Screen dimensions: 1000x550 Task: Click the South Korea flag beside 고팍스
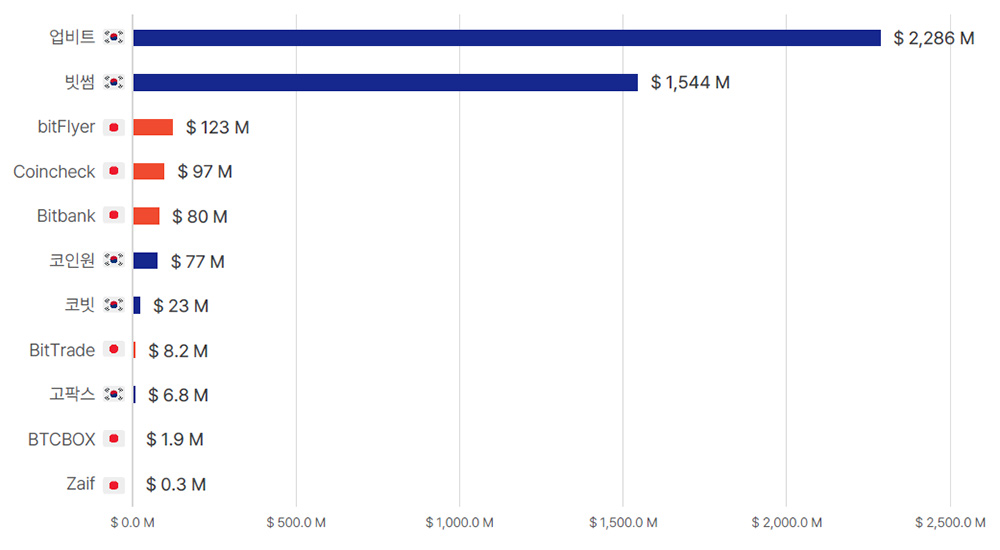pos(114,394)
